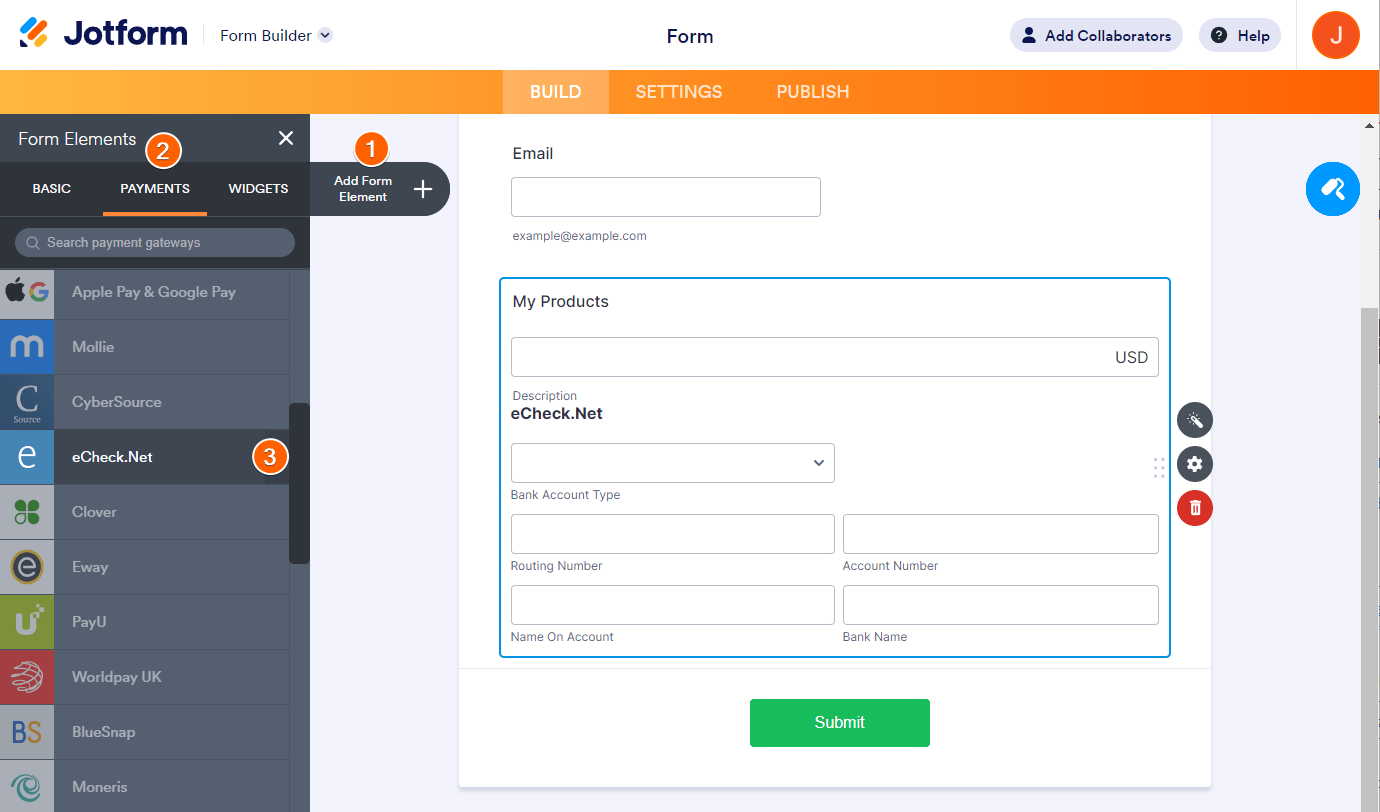Click the Form title text

pyautogui.click(x=690, y=37)
